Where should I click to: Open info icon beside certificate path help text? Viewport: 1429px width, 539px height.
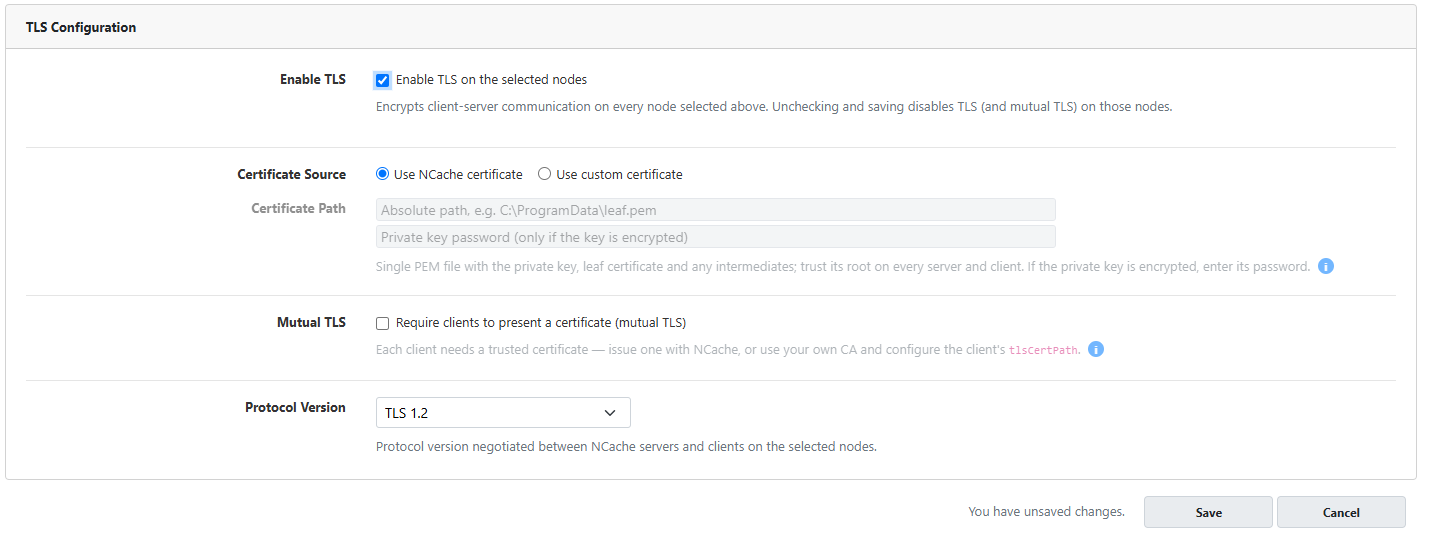click(1326, 267)
